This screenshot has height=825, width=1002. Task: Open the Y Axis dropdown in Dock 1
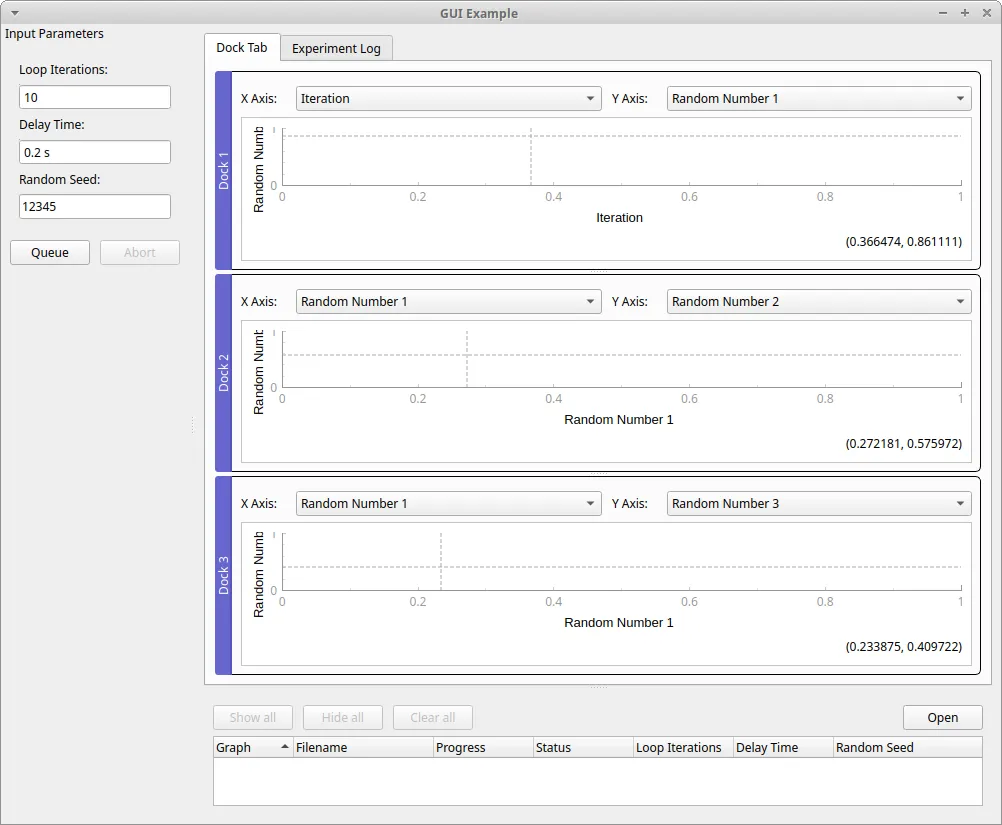coord(818,98)
